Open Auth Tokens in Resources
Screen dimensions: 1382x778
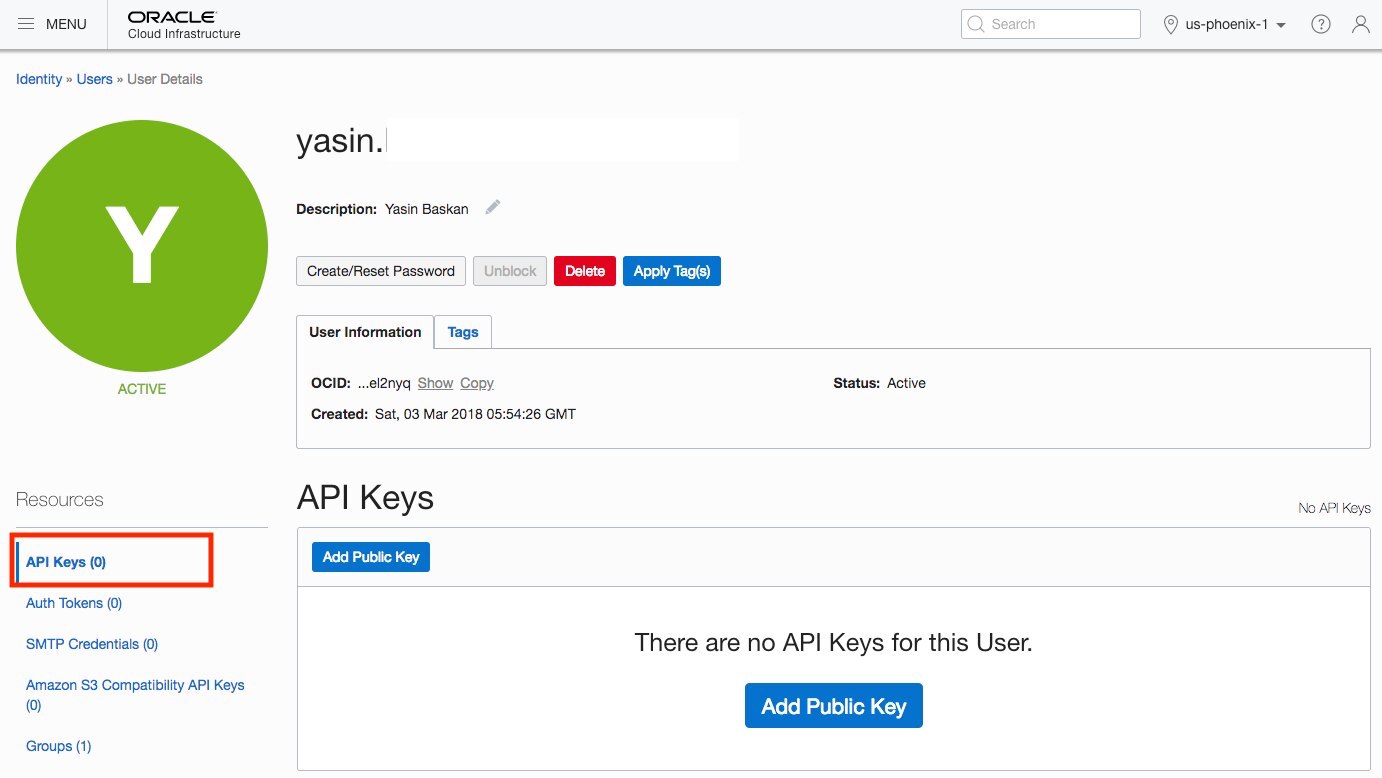74,603
